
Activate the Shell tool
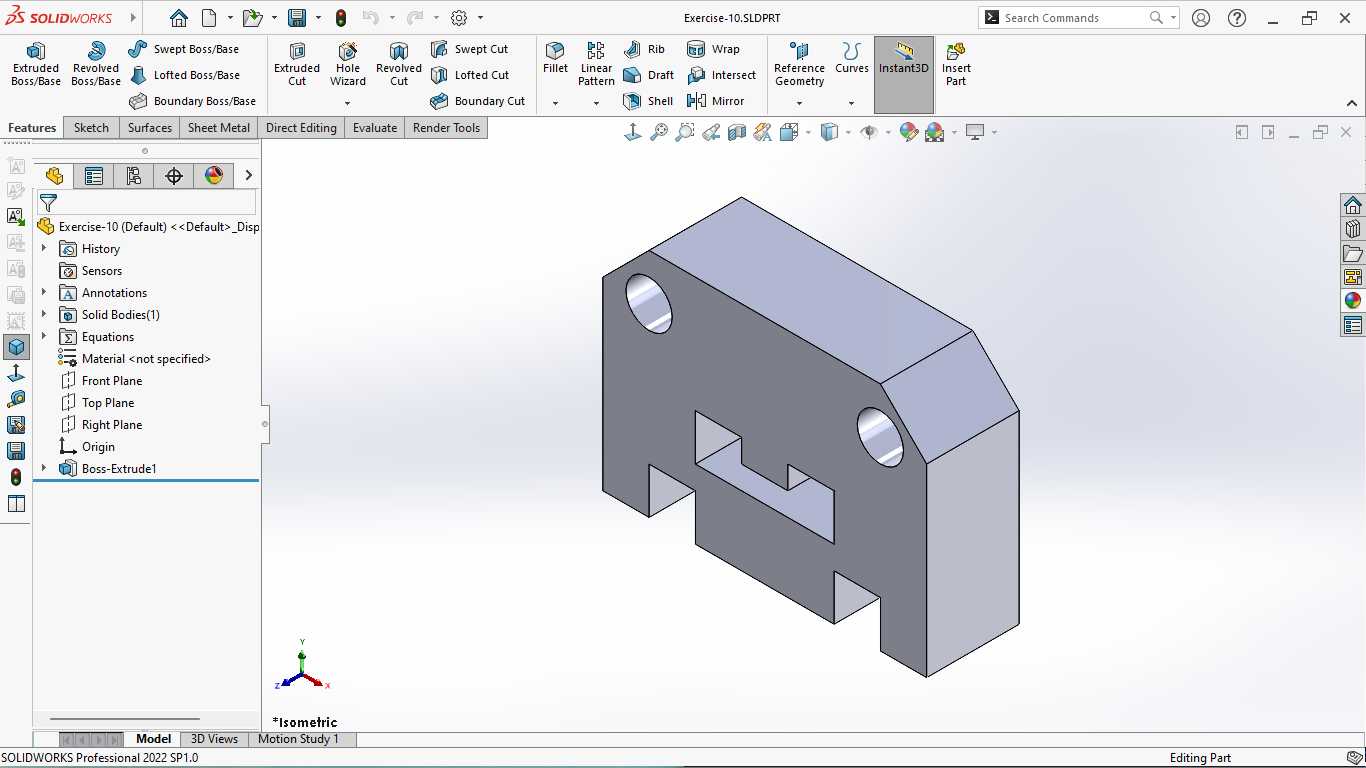coord(648,101)
